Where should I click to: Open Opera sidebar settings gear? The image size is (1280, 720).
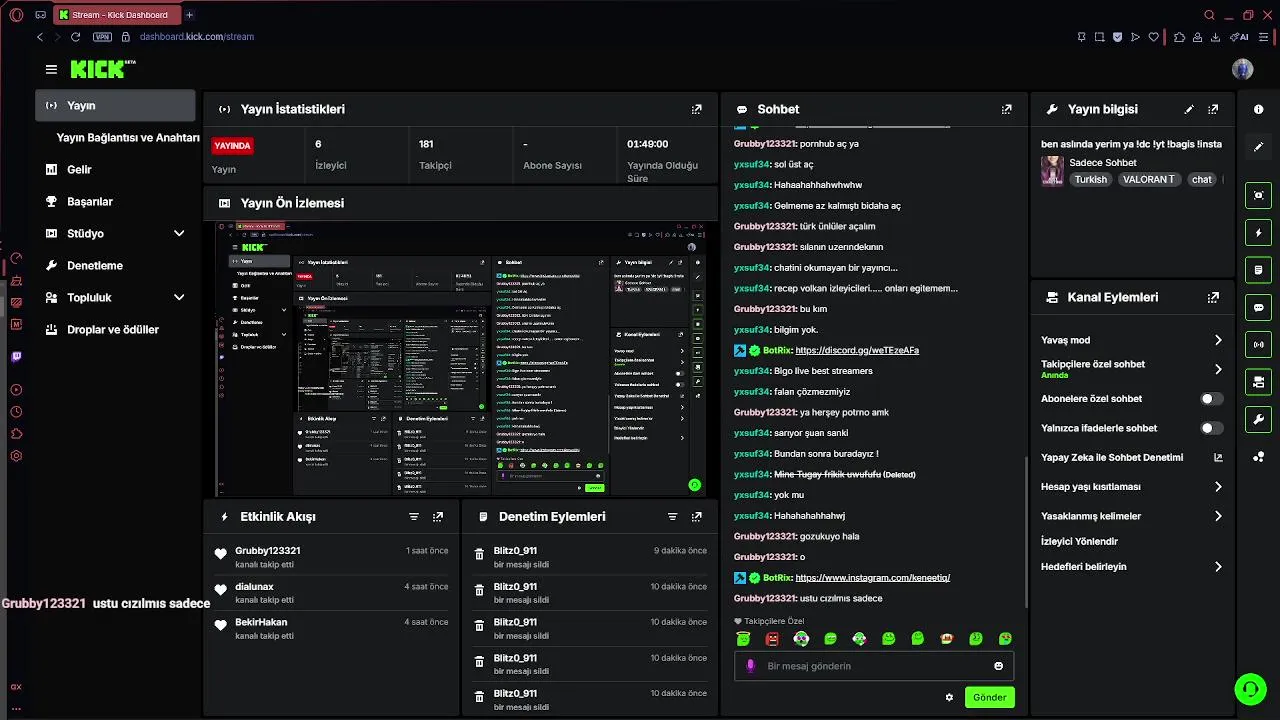[16, 456]
